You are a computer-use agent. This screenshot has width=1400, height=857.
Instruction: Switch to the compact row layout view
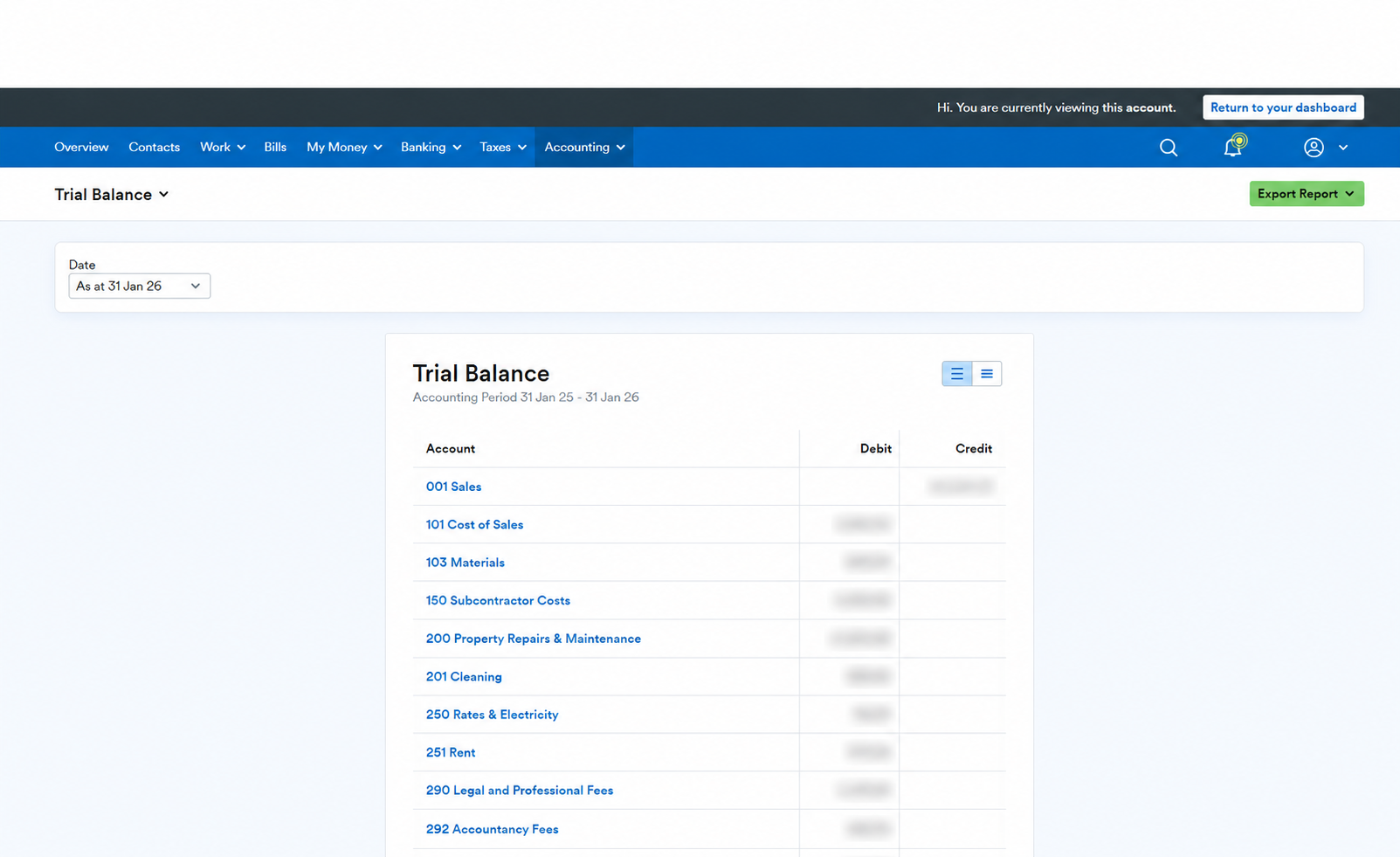pos(987,374)
